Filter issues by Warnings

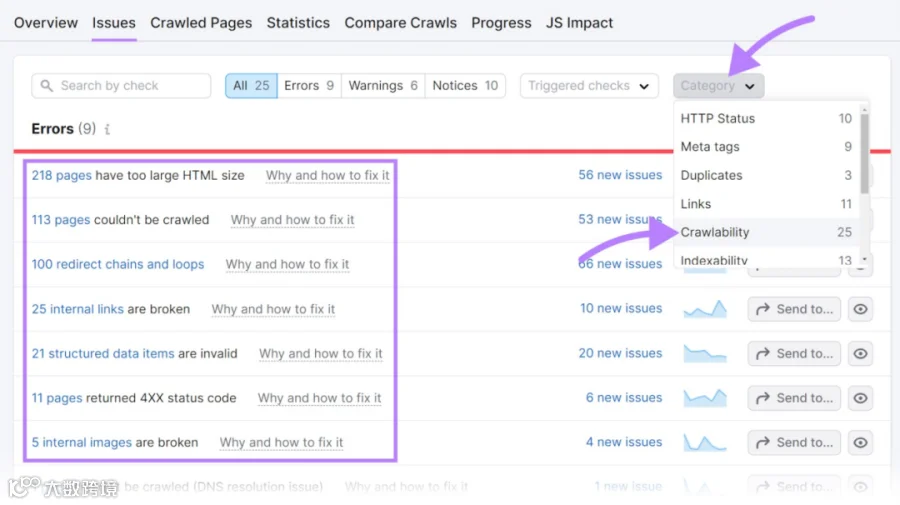(383, 86)
